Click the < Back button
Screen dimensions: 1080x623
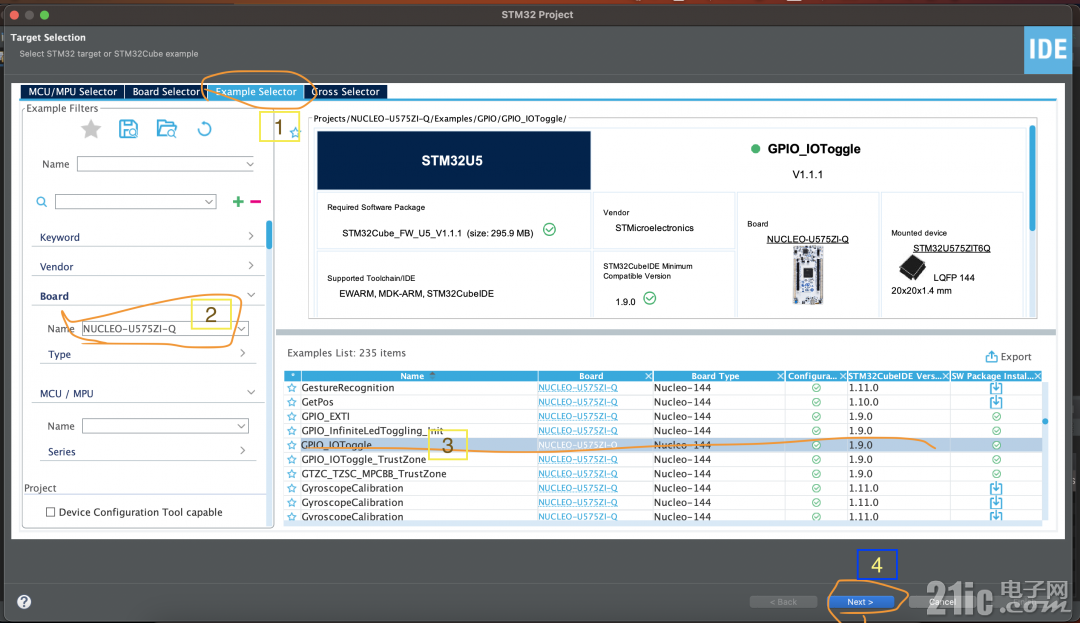tap(783, 602)
